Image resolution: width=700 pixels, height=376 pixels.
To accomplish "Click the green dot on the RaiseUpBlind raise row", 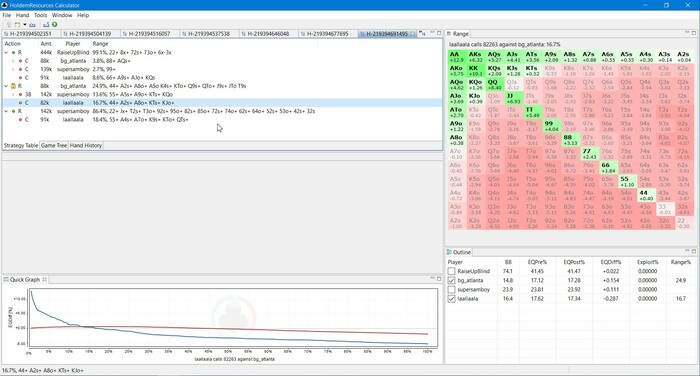I will click(x=13, y=52).
